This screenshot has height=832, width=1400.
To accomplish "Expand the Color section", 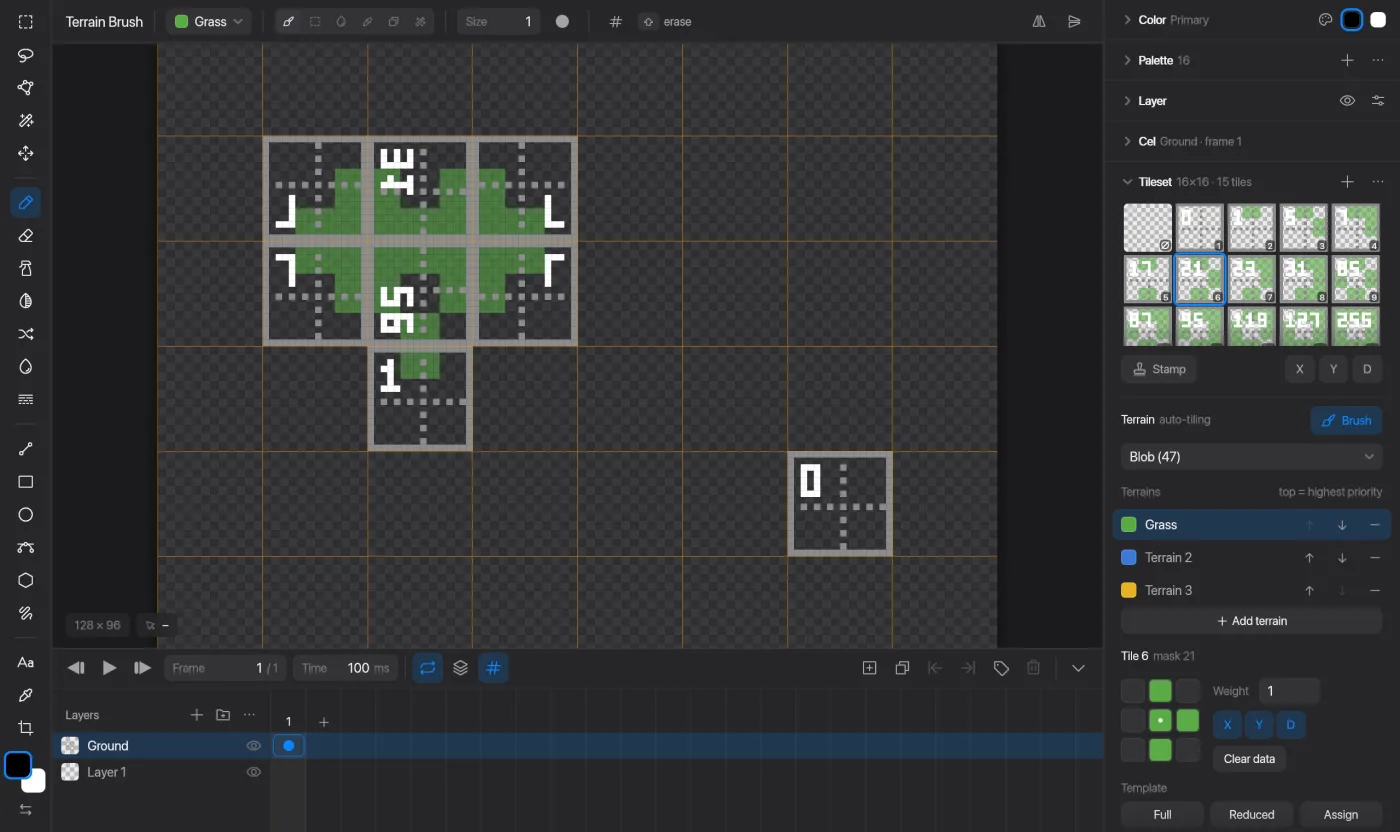I will pyautogui.click(x=1128, y=20).
